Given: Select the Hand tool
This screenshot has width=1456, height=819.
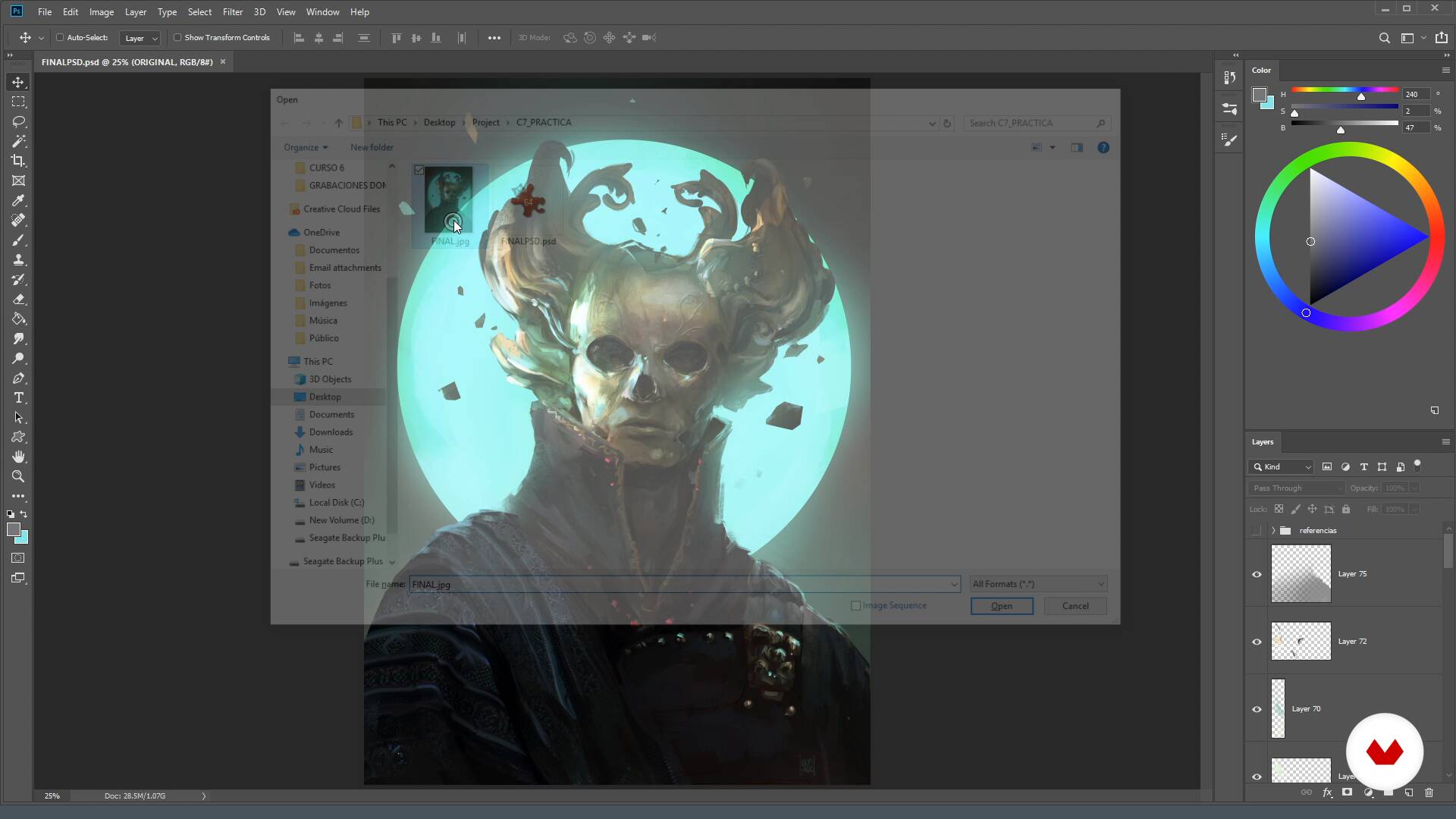Looking at the screenshot, I should [19, 457].
